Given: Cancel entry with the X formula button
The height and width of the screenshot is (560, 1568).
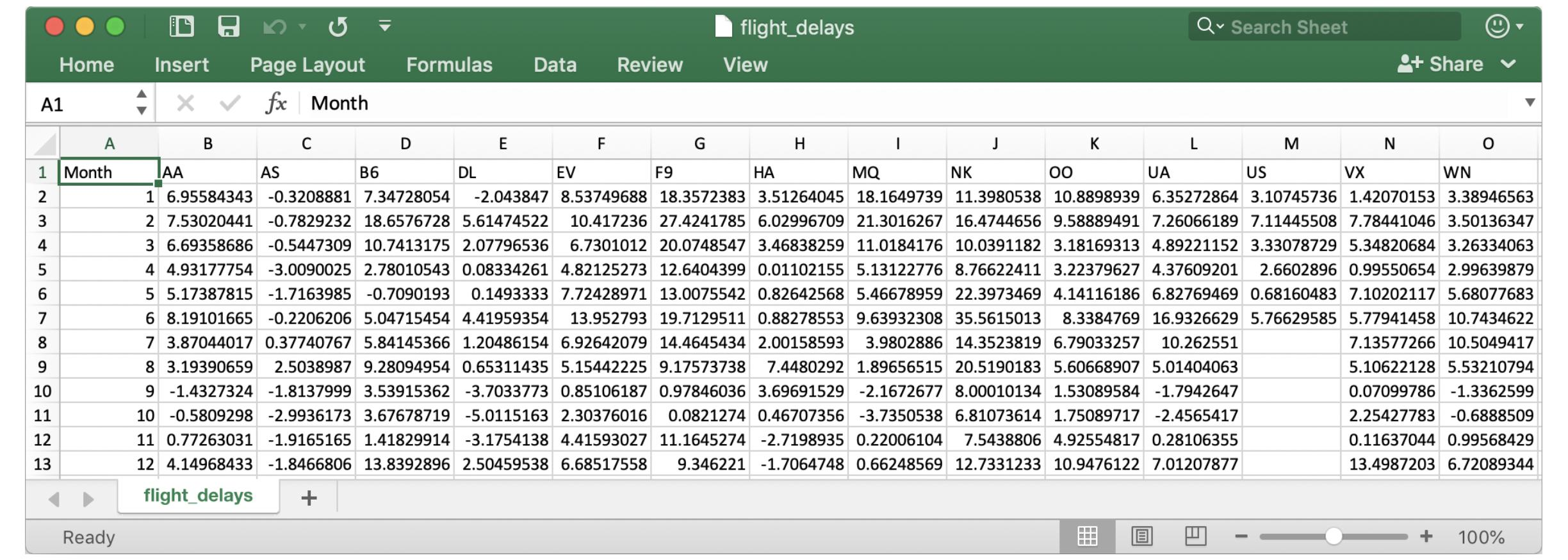Looking at the screenshot, I should tap(186, 103).
